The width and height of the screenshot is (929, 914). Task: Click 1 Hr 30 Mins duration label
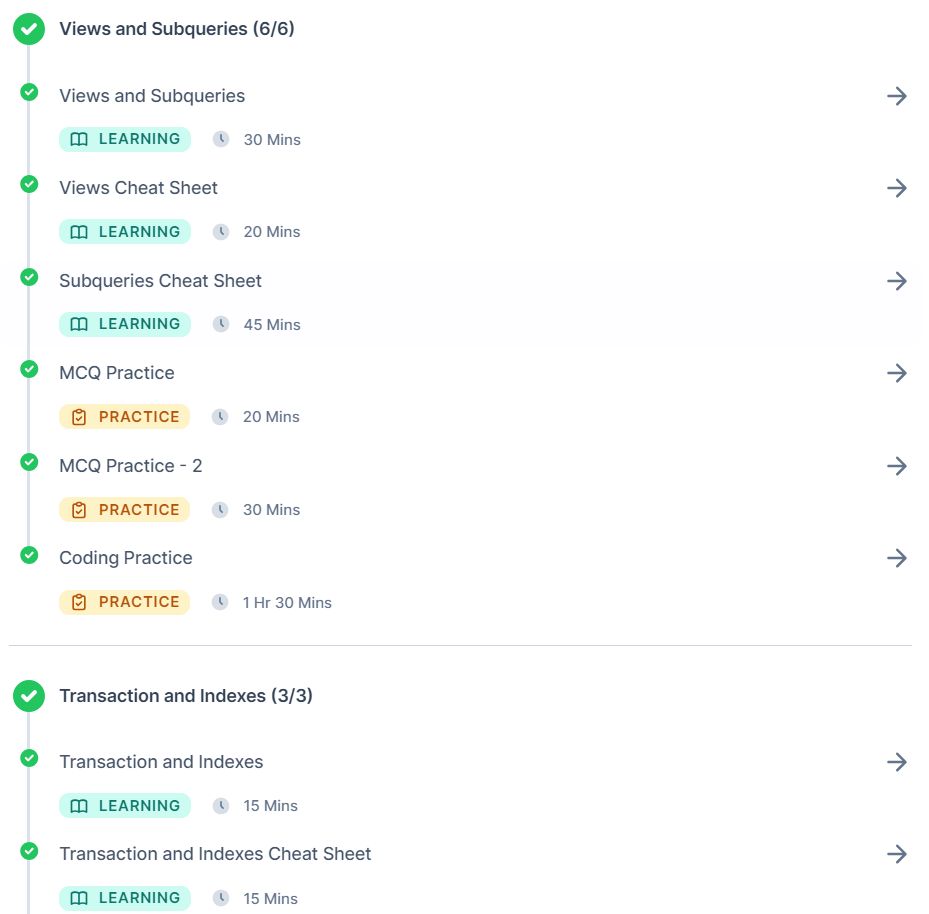pos(287,602)
